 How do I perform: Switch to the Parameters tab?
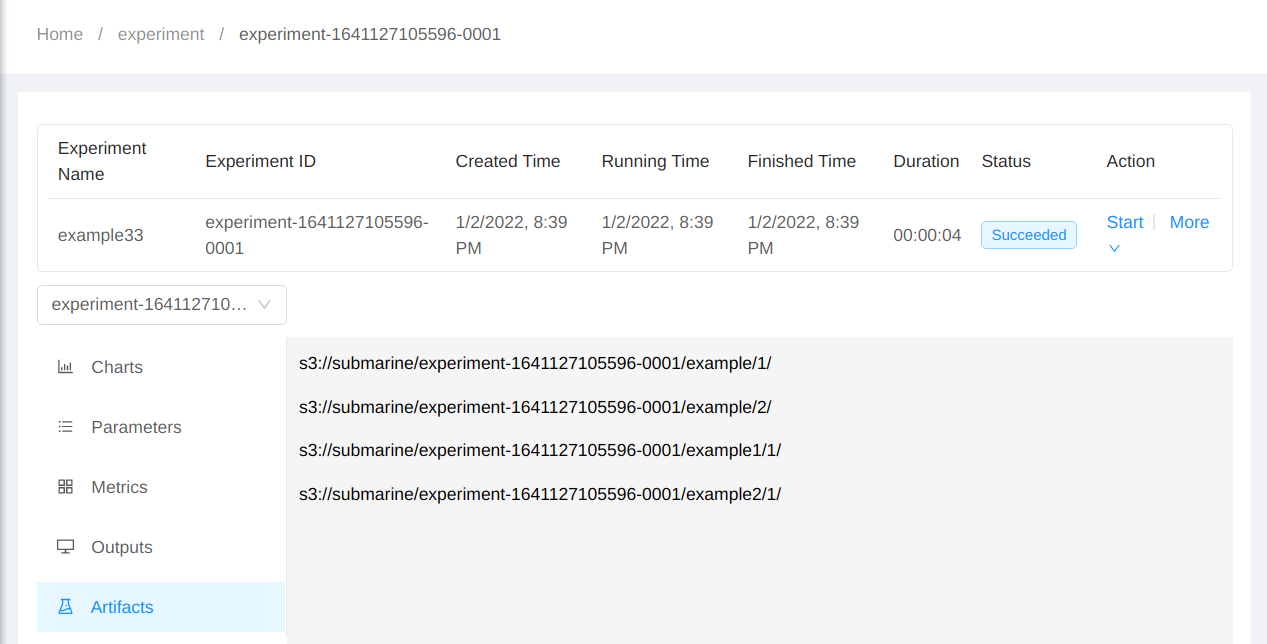tap(161, 427)
